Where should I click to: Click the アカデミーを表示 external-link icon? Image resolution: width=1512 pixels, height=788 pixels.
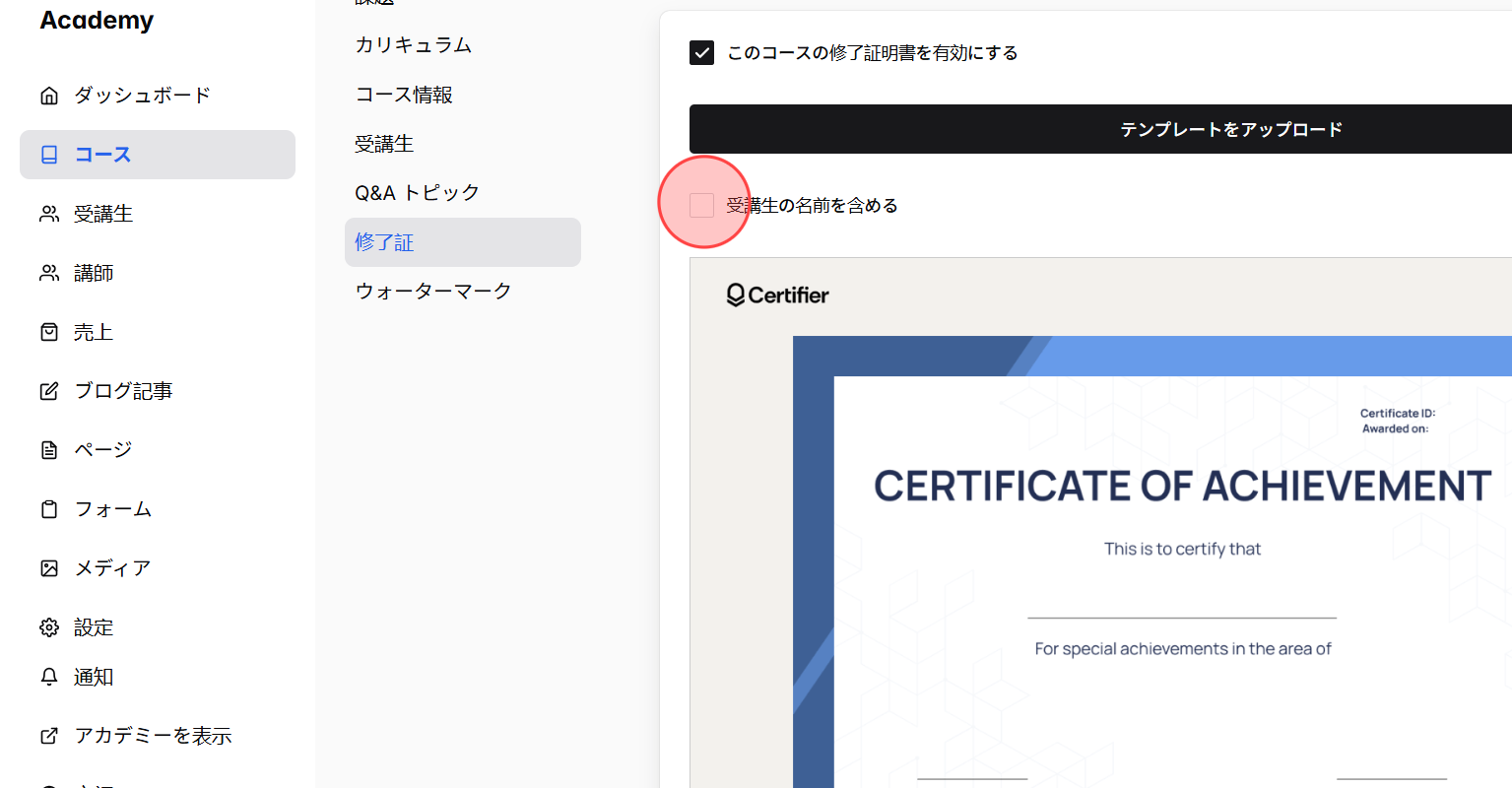(x=48, y=735)
